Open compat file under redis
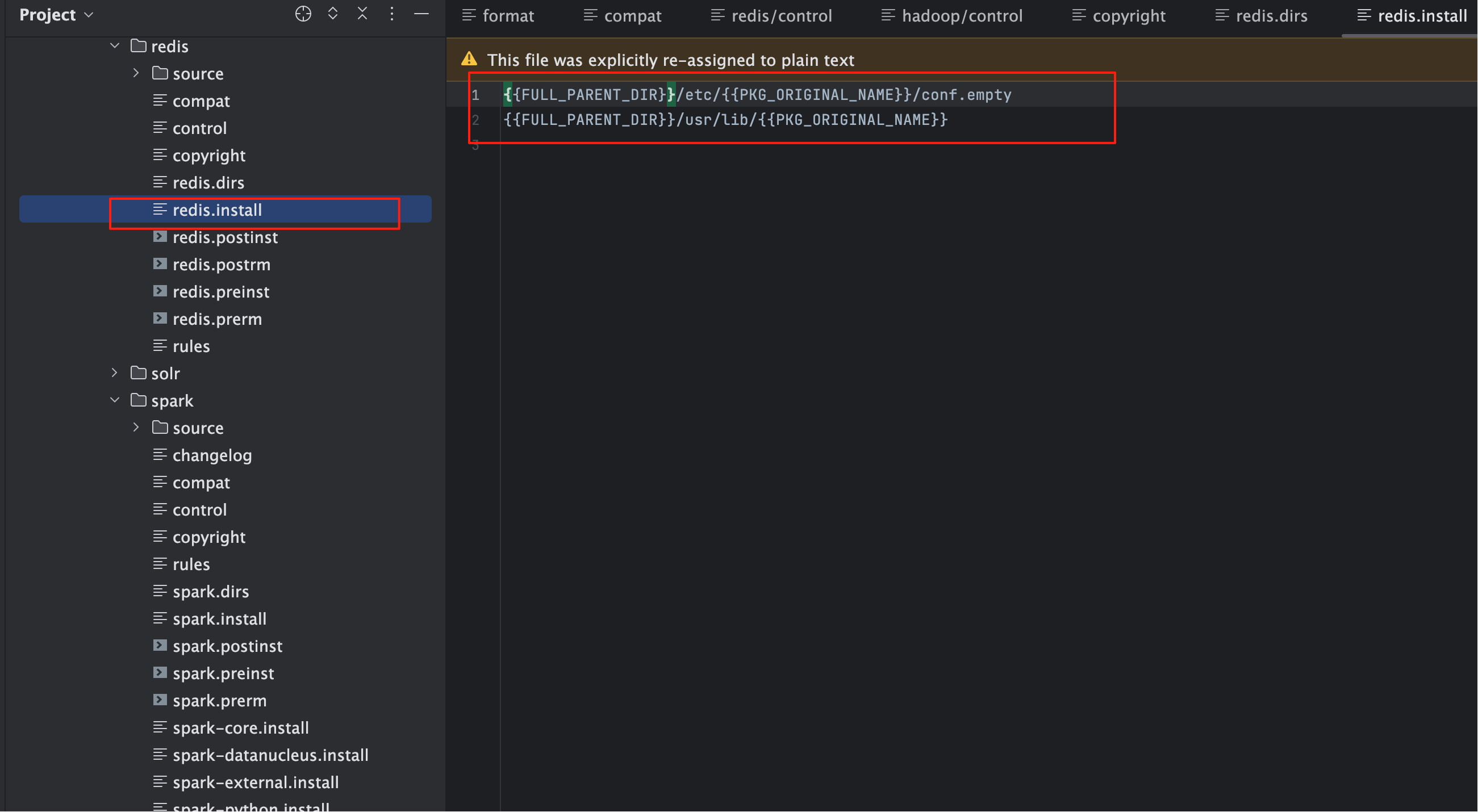This screenshot has width=1478, height=812. tap(201, 101)
